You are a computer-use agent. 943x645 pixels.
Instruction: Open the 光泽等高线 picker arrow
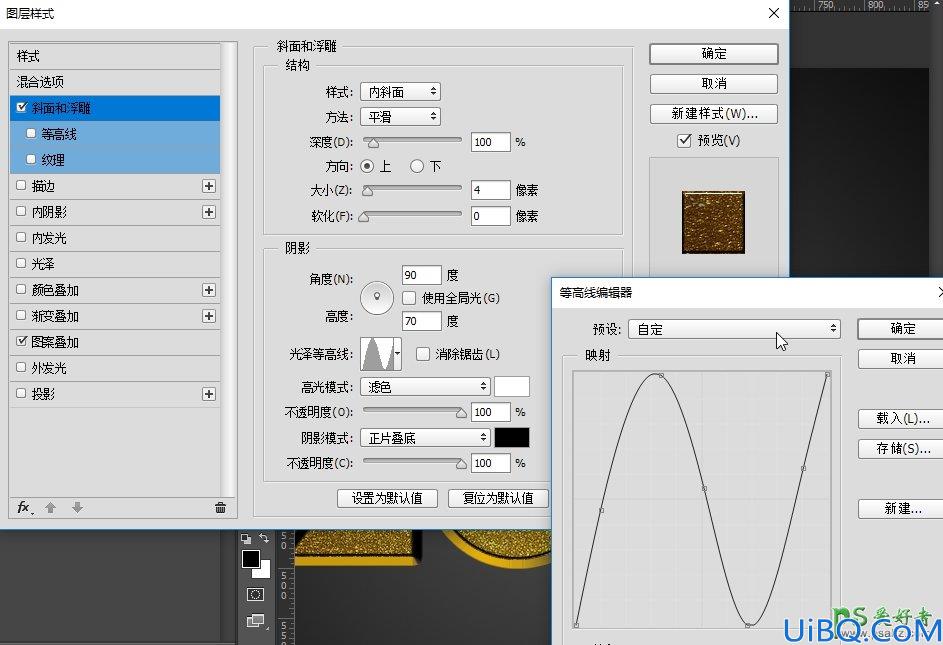tap(398, 354)
